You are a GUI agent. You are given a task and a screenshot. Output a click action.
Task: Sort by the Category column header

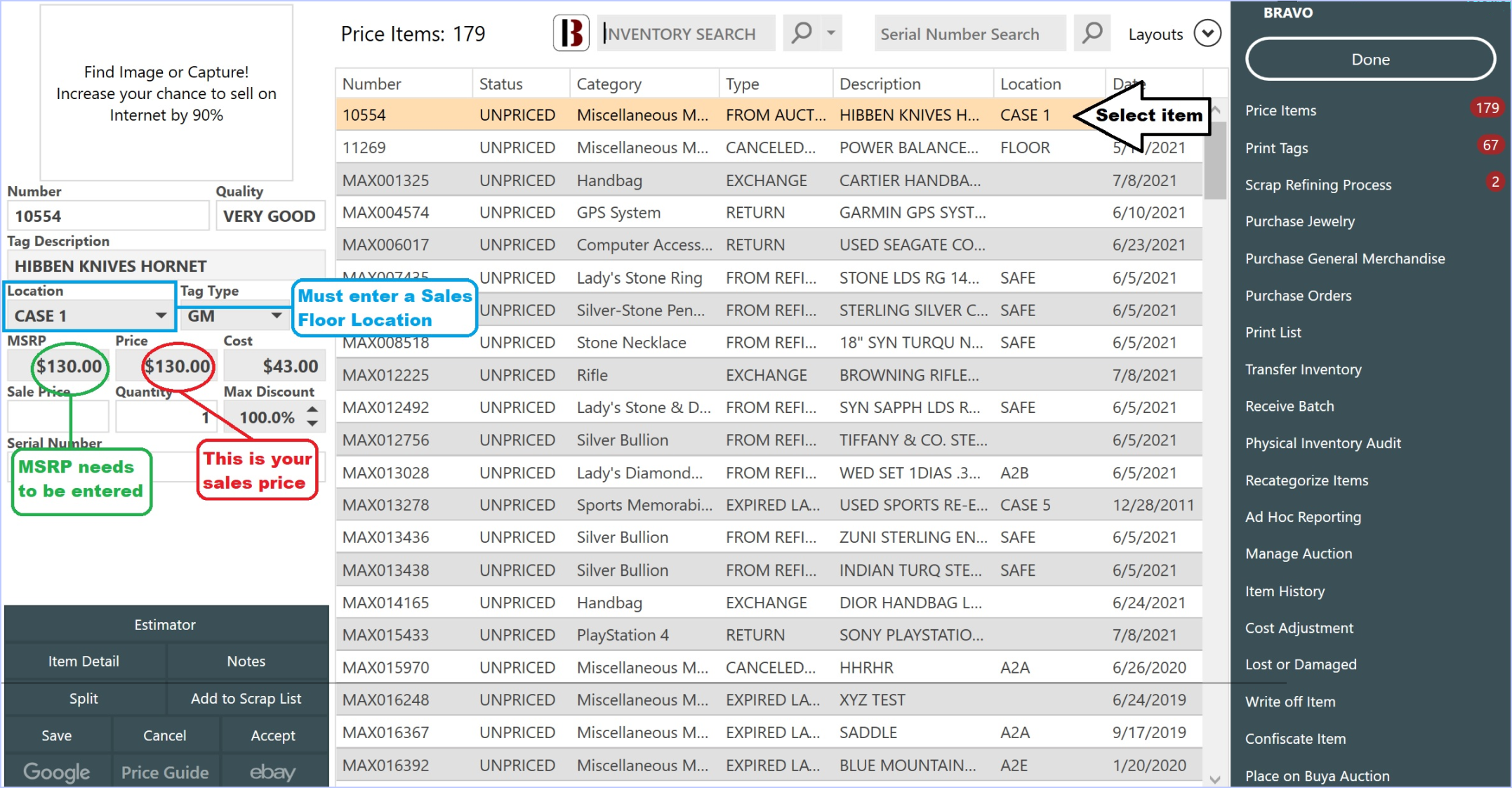(644, 84)
